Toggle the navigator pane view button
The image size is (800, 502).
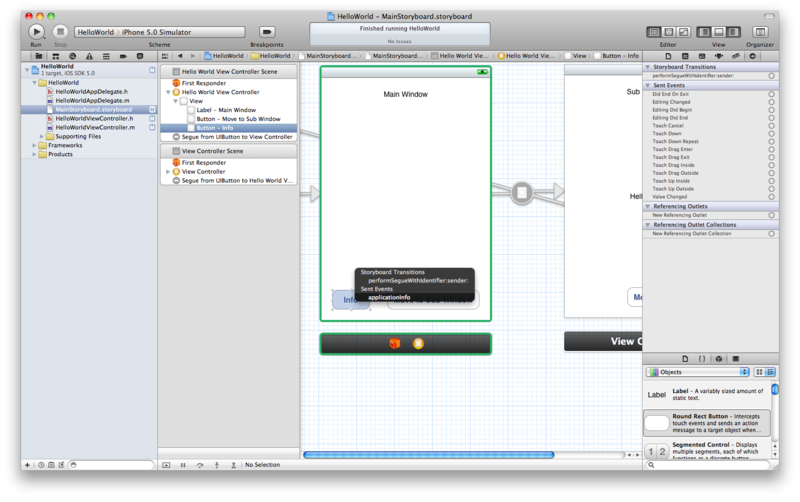click(x=704, y=32)
